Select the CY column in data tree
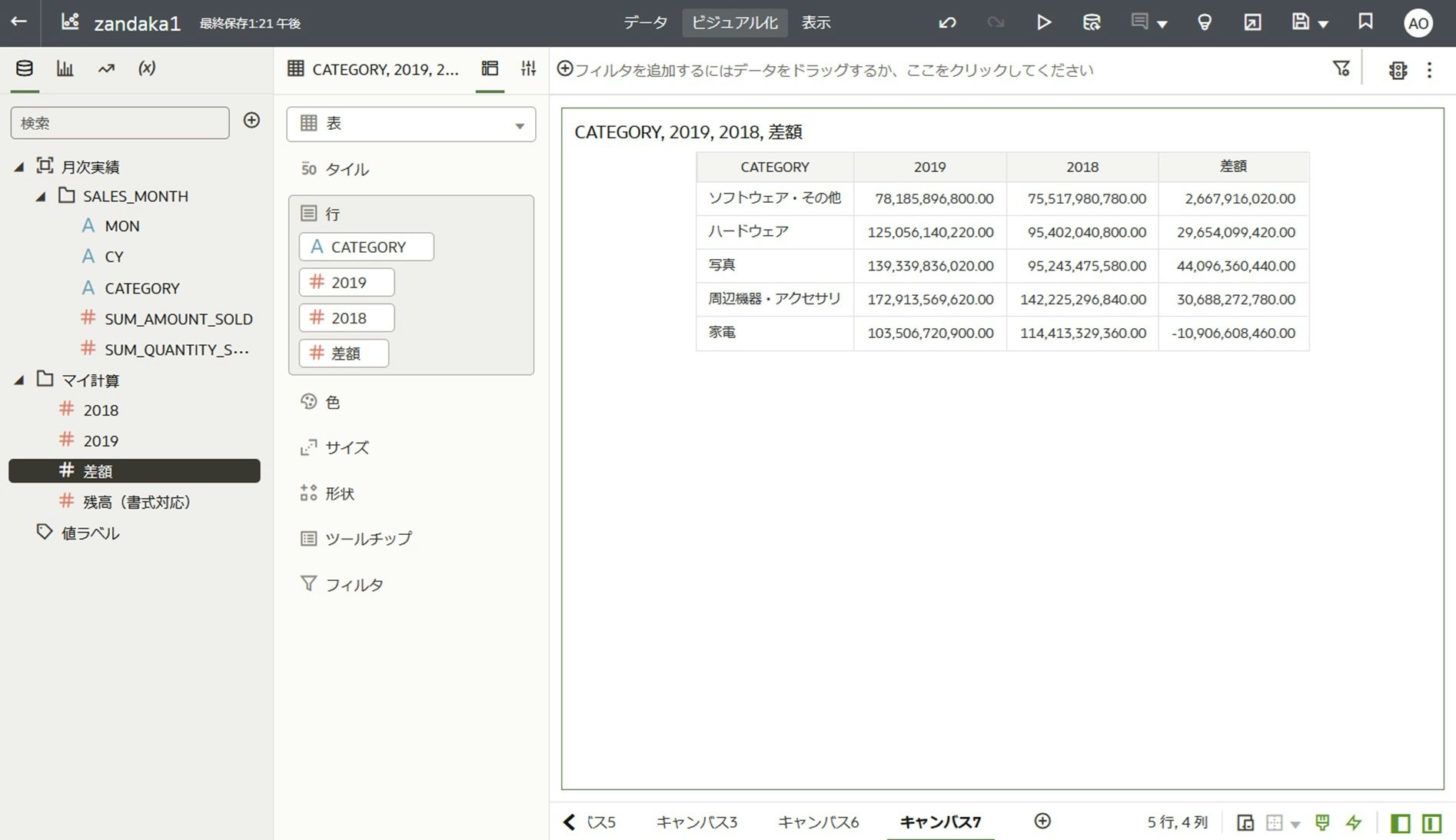 point(114,257)
